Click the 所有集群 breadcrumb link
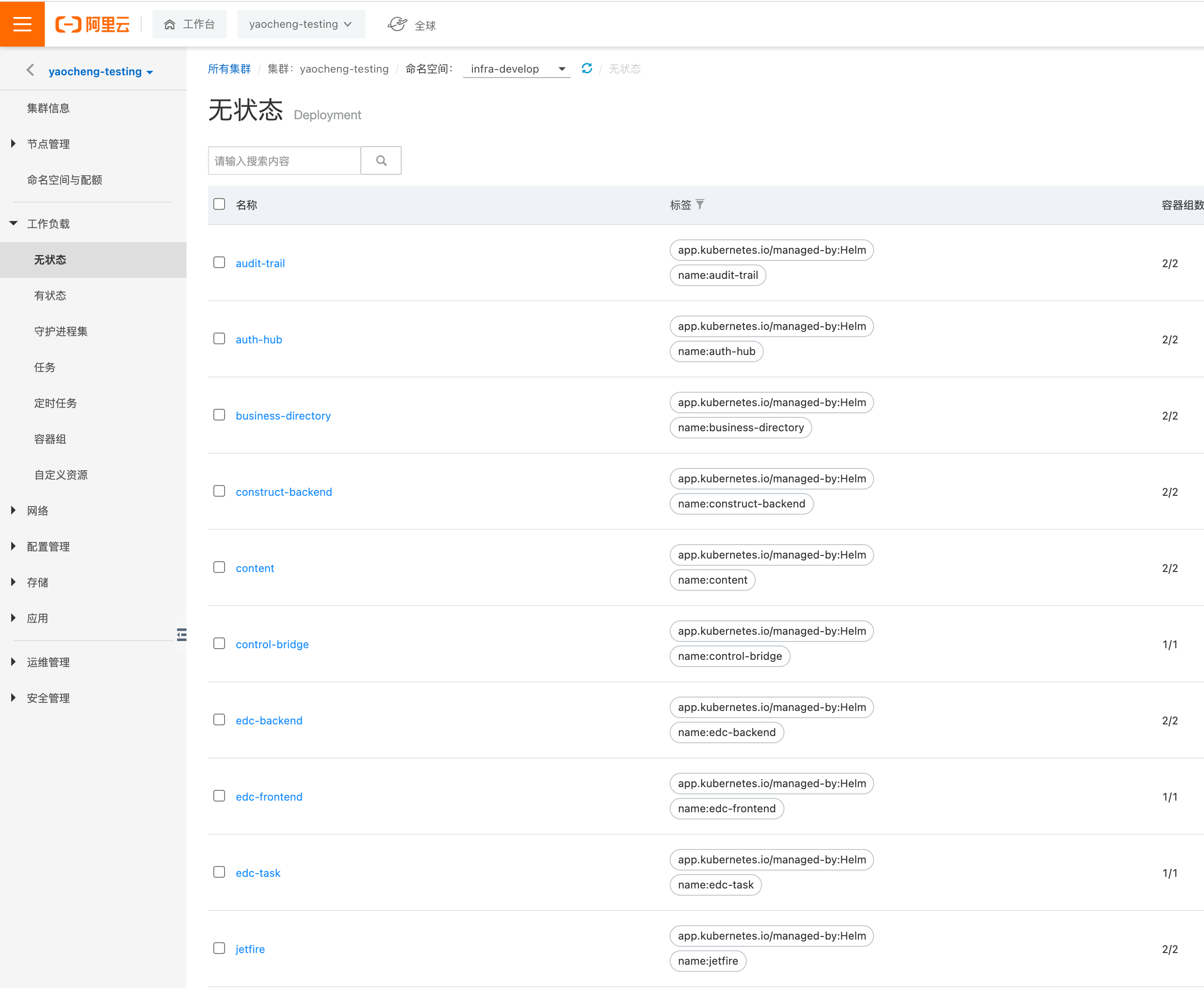 pos(229,69)
